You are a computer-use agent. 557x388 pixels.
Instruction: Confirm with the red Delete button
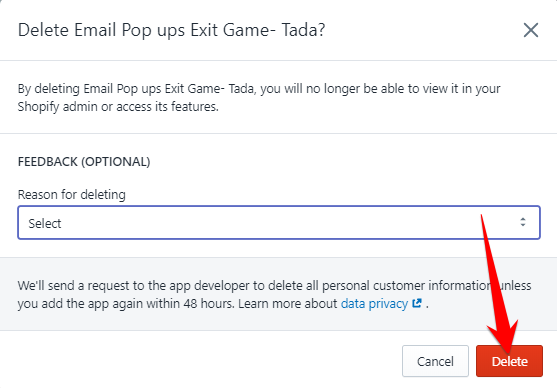click(509, 361)
